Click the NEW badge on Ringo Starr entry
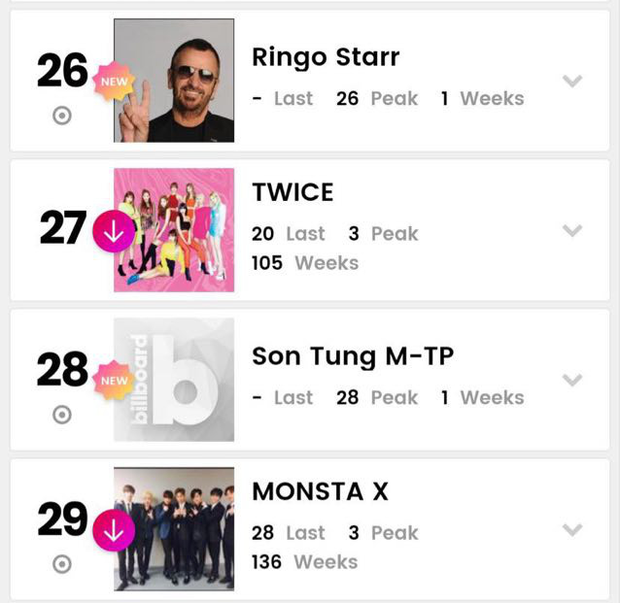Screen dimensions: 620x603 (x=113, y=80)
